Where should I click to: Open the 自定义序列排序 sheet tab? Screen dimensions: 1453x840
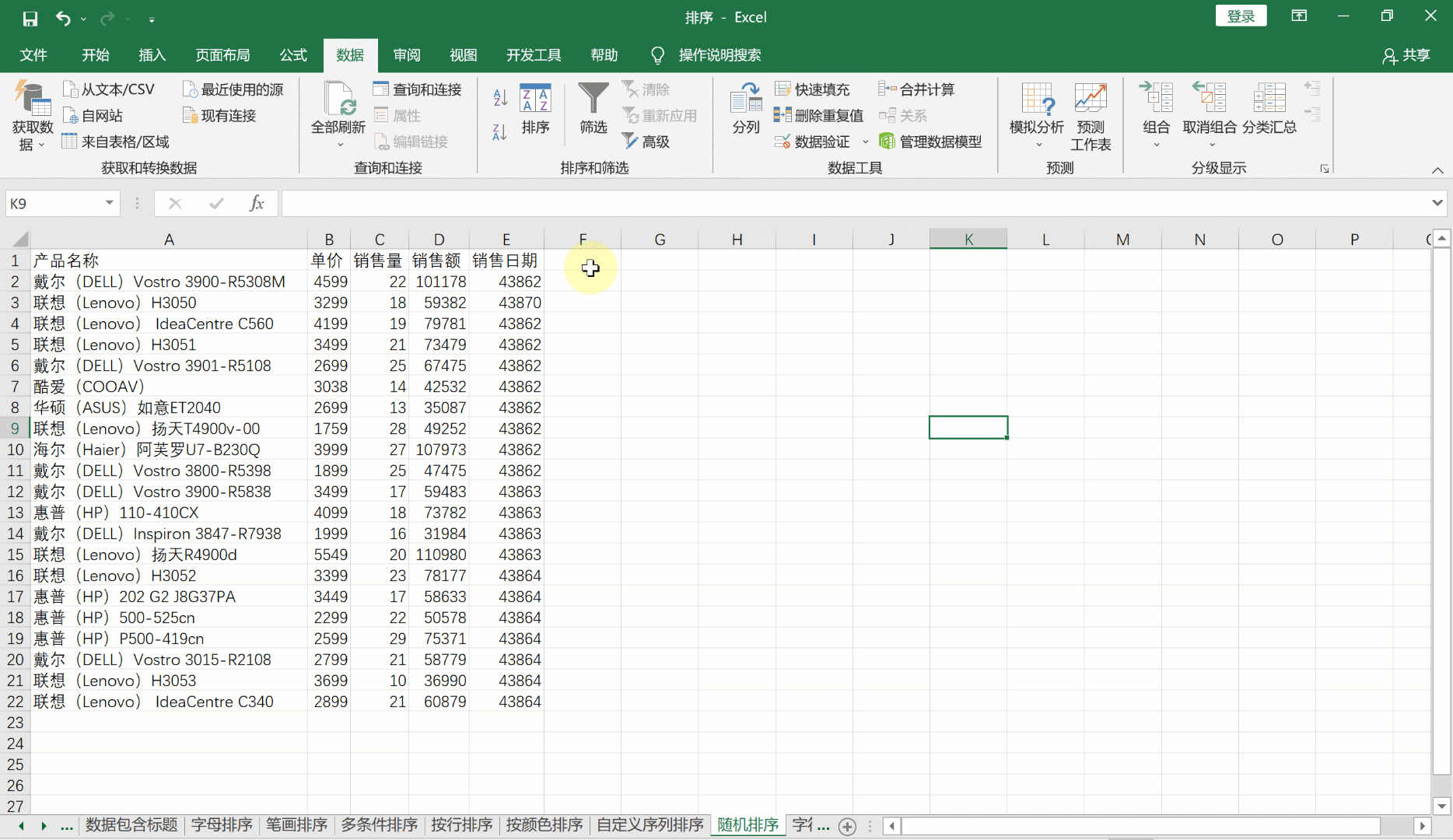tap(650, 824)
